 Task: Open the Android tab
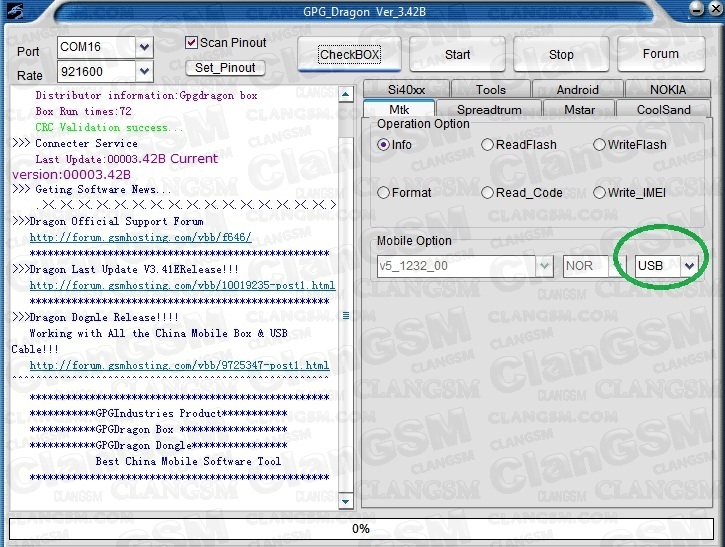coord(577,90)
